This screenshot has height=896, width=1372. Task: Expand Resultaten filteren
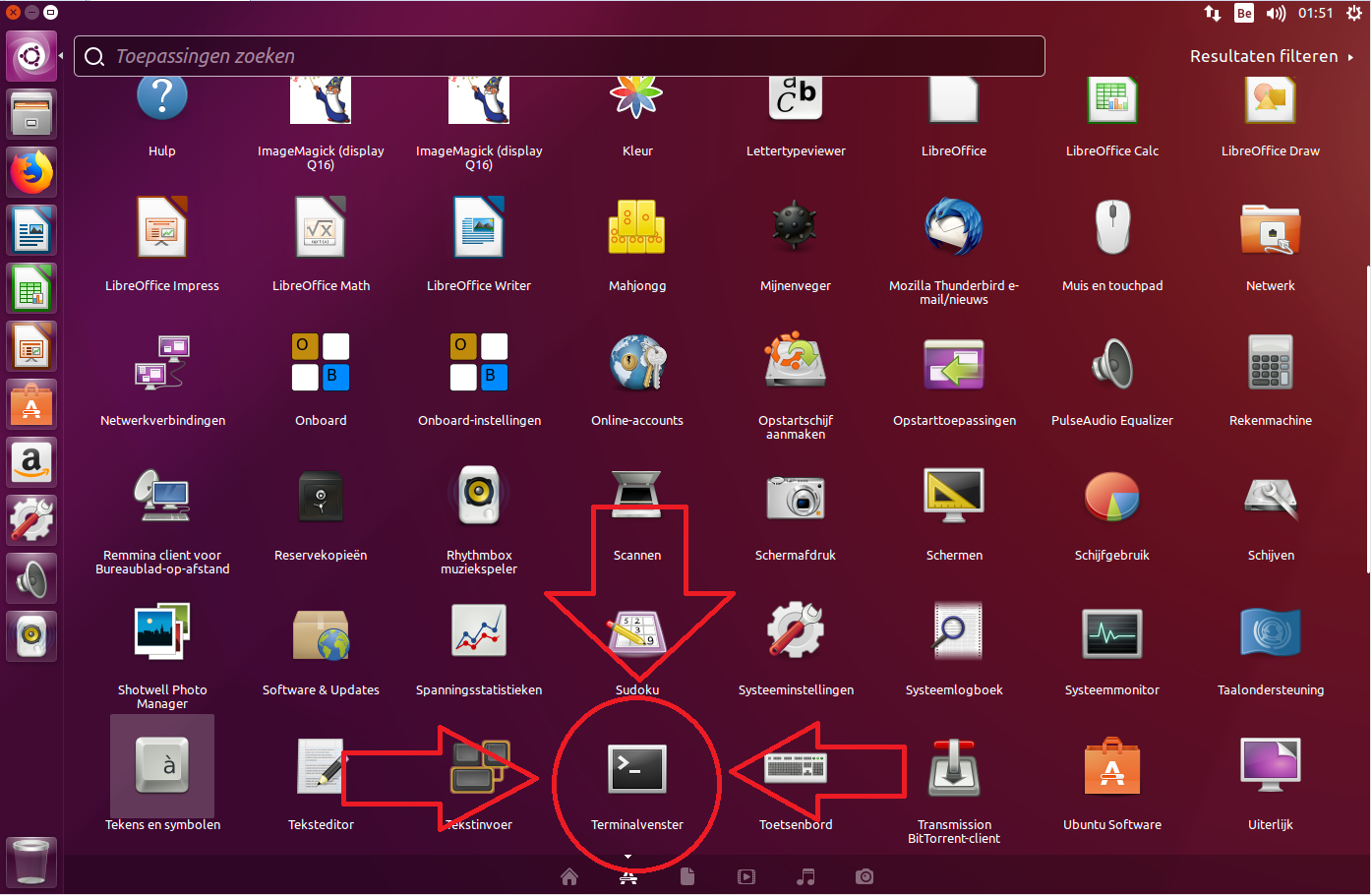(x=1272, y=56)
